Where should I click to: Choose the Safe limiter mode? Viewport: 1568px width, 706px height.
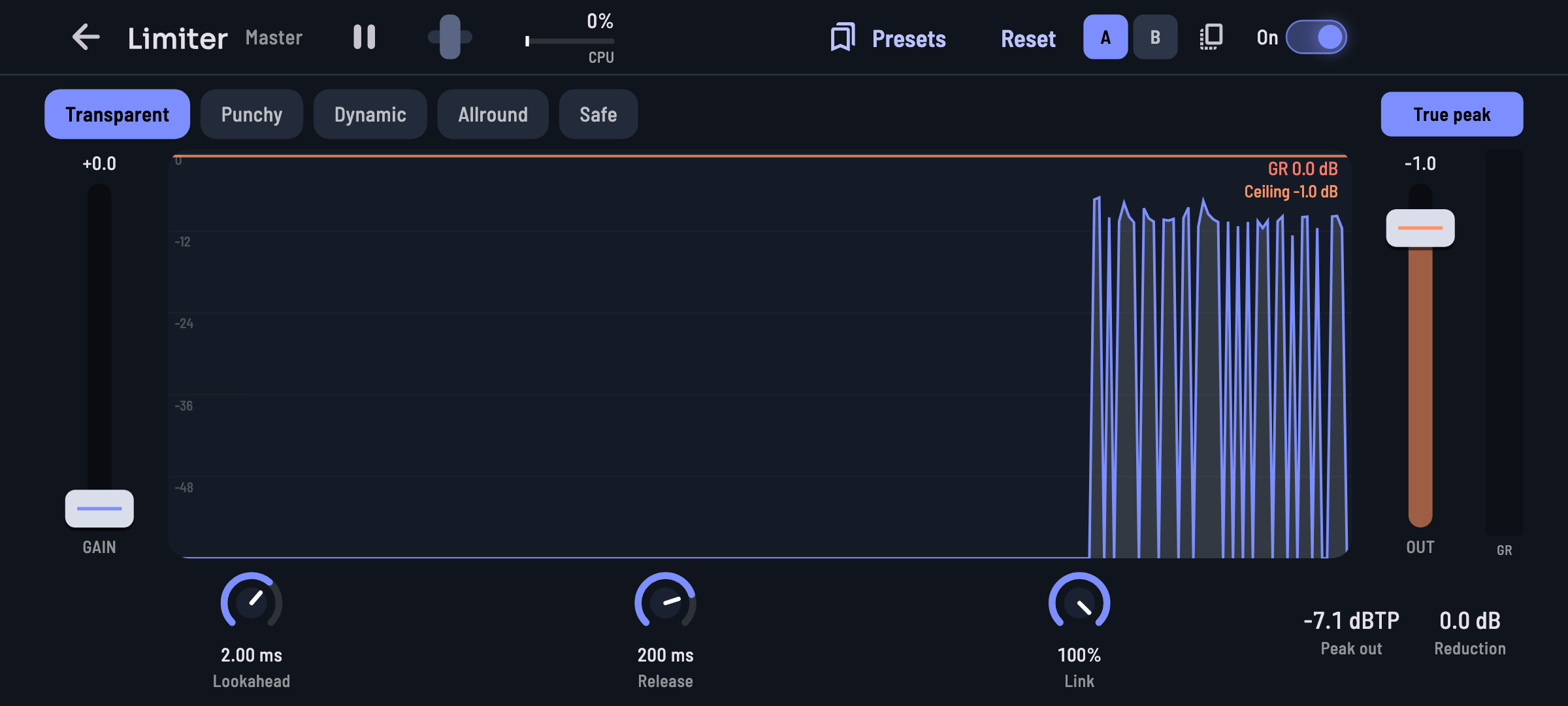pos(598,114)
